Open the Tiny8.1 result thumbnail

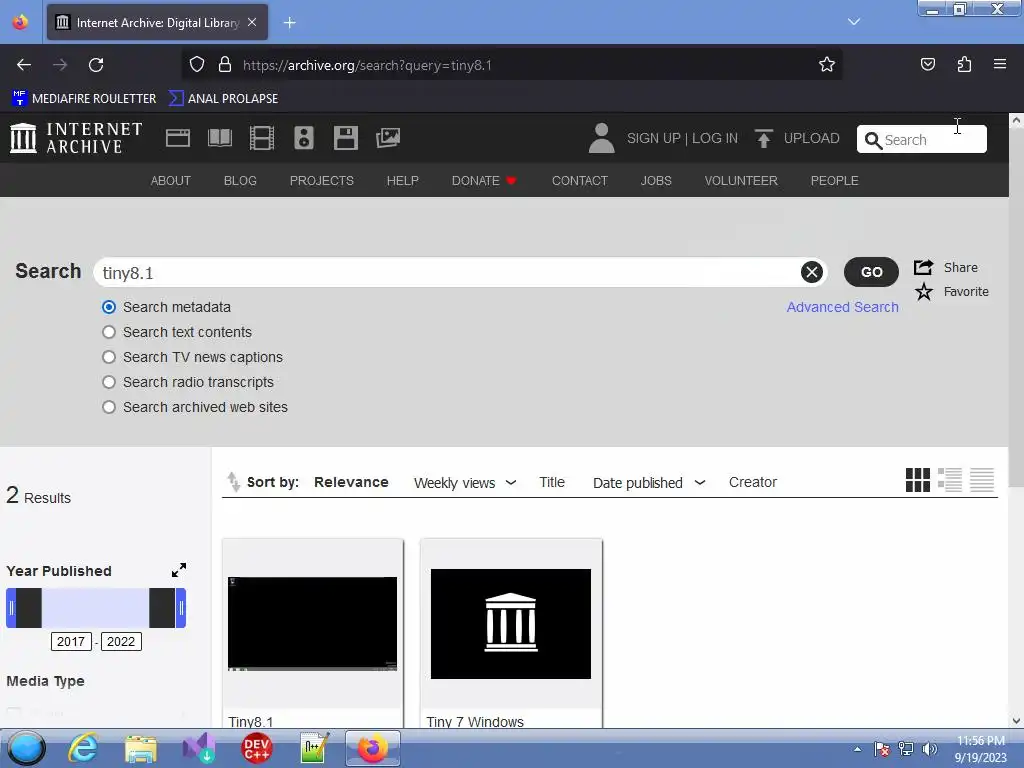(x=312, y=623)
